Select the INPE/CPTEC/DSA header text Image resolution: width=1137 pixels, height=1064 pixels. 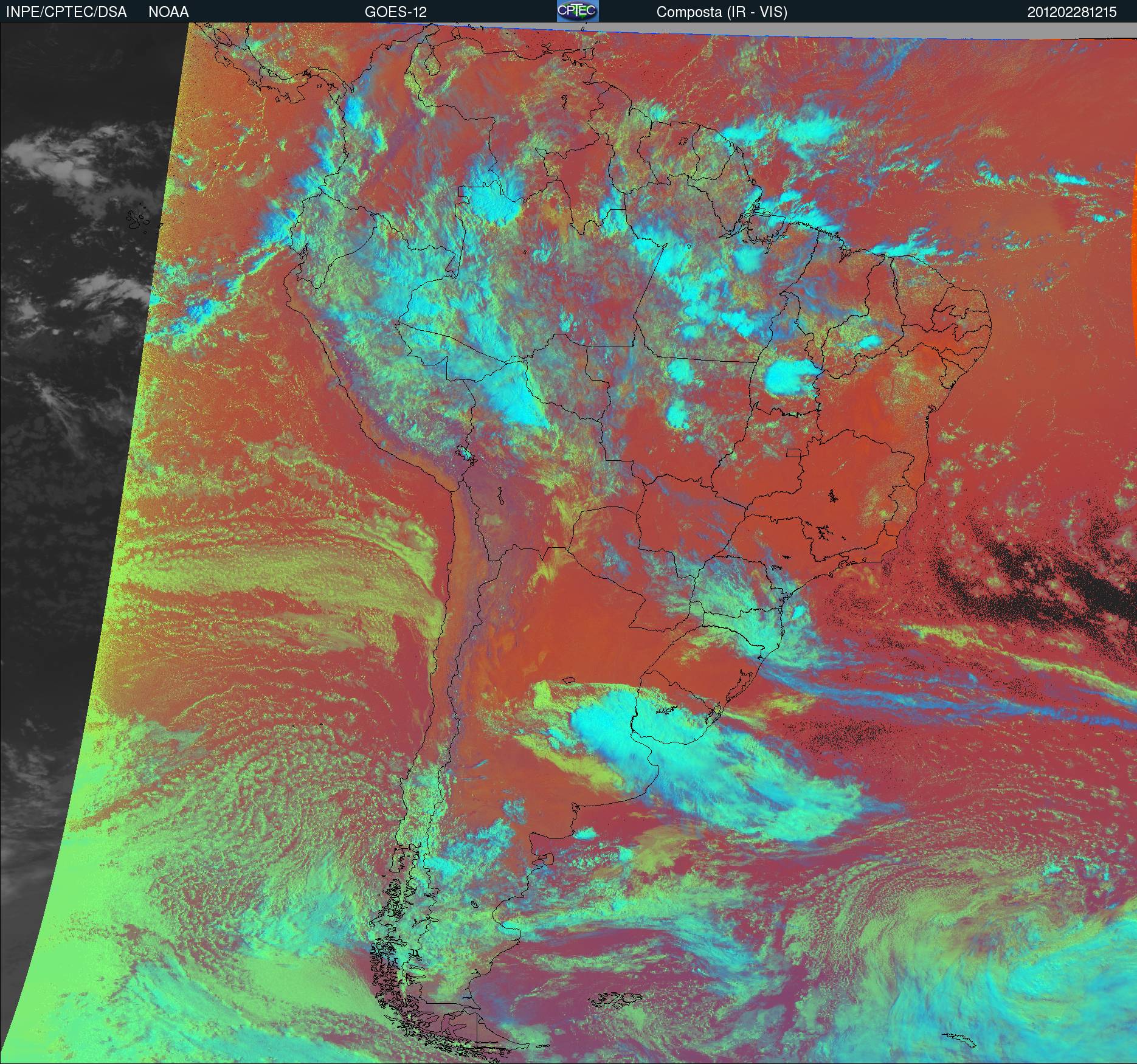66,12
